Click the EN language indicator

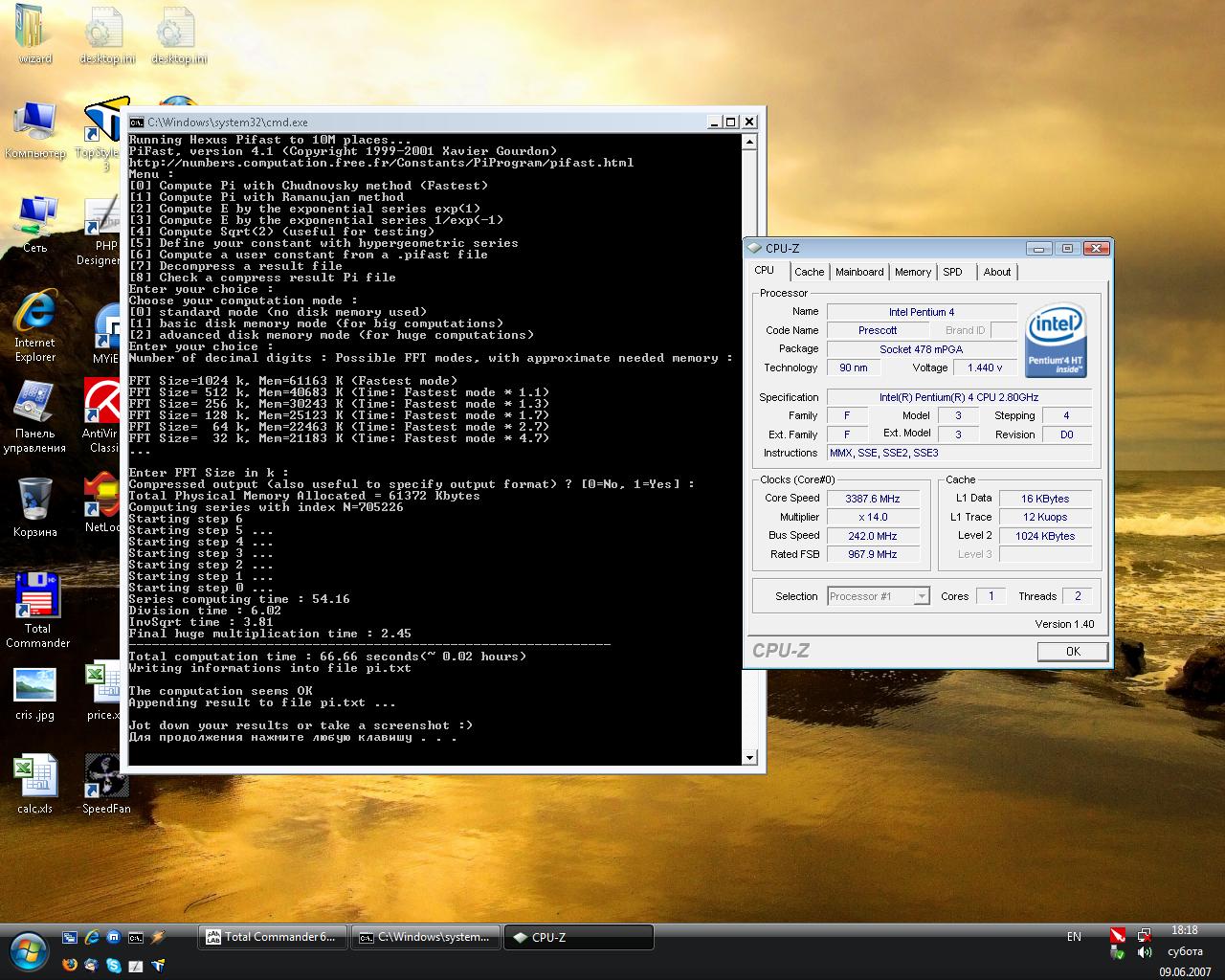[x=1074, y=937]
